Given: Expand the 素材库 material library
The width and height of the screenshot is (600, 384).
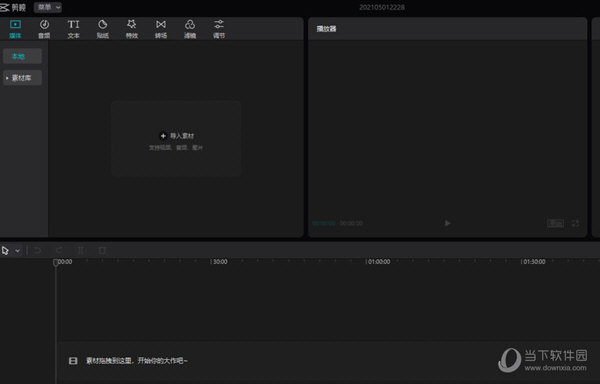Looking at the screenshot, I should click(x=22, y=78).
